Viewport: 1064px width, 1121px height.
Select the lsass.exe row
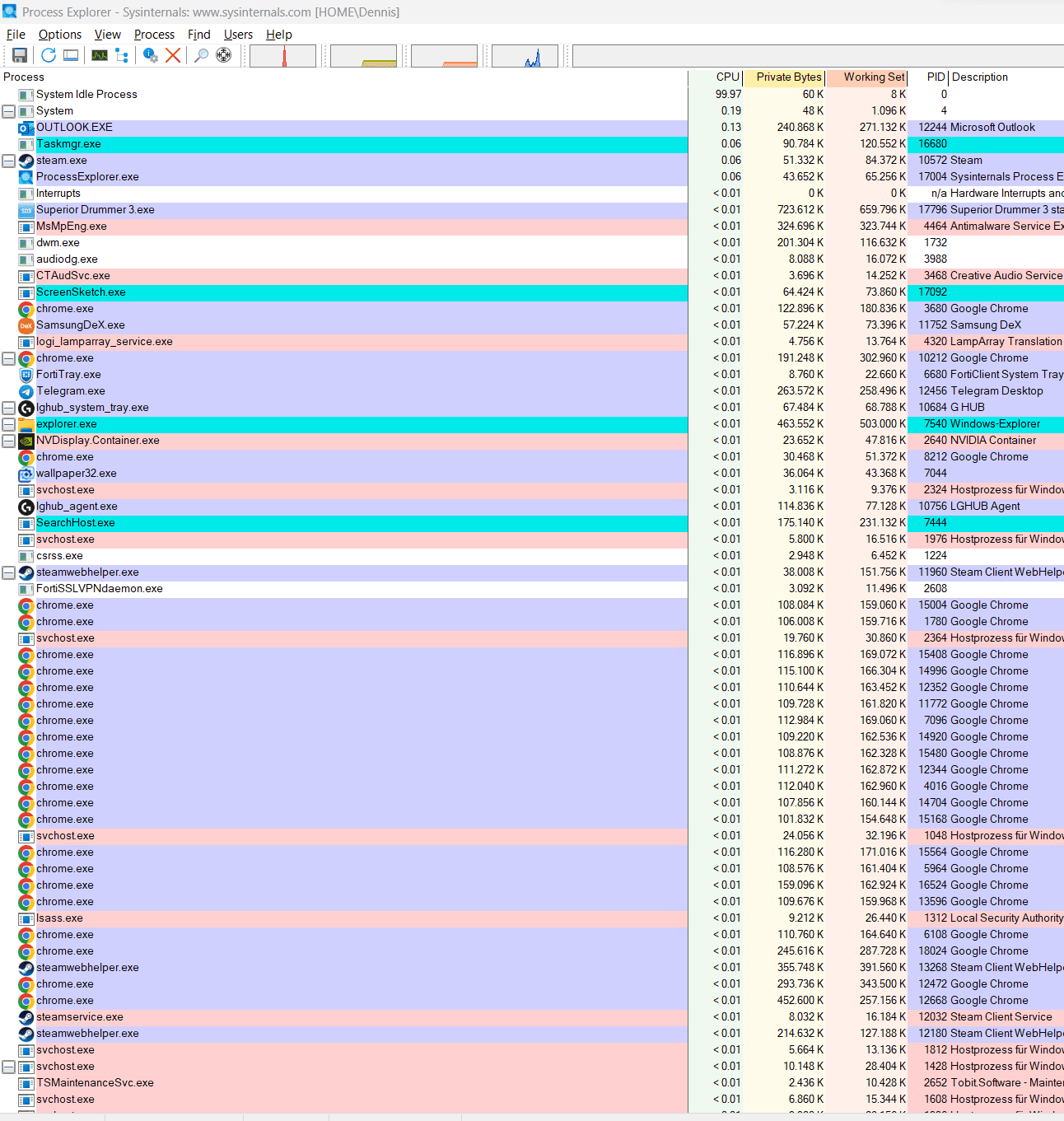point(532,918)
